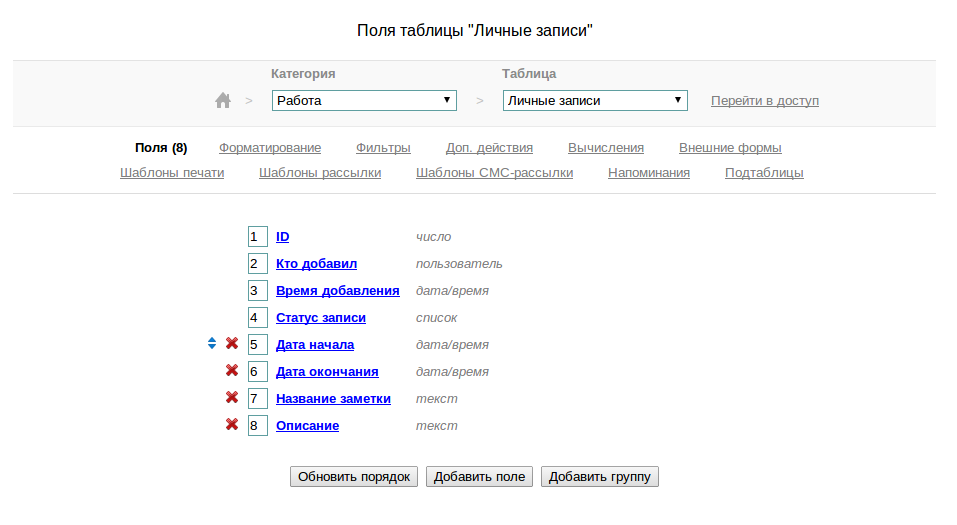Go to the 'Вычисления' tab
Screen dimensions: 957x525
(x=606, y=148)
